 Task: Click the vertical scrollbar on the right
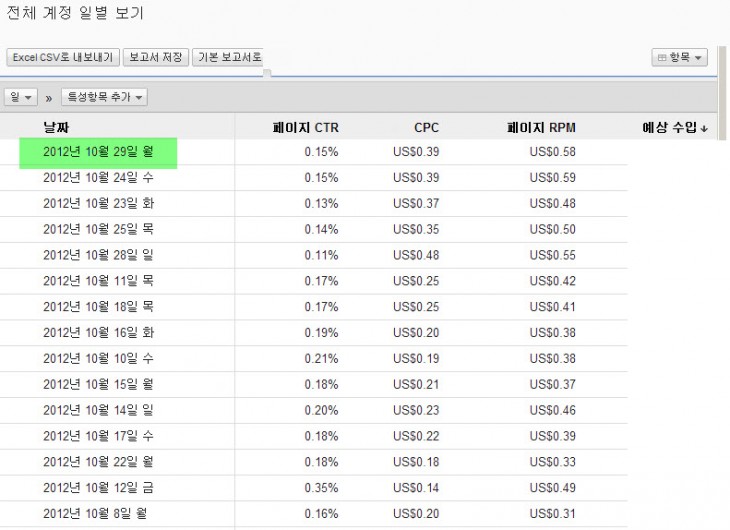(x=723, y=93)
